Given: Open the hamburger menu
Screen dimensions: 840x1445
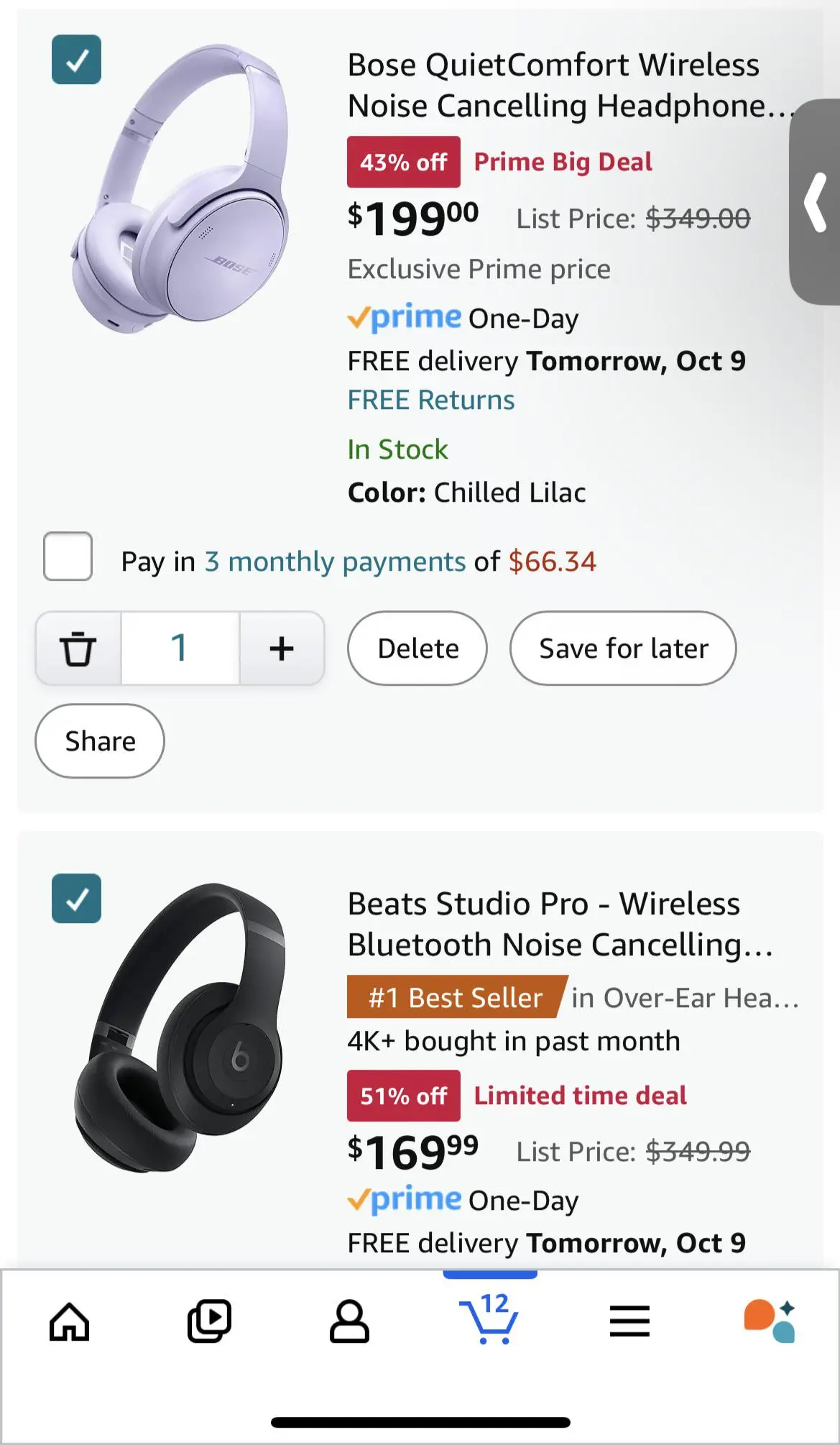Looking at the screenshot, I should click(629, 1320).
